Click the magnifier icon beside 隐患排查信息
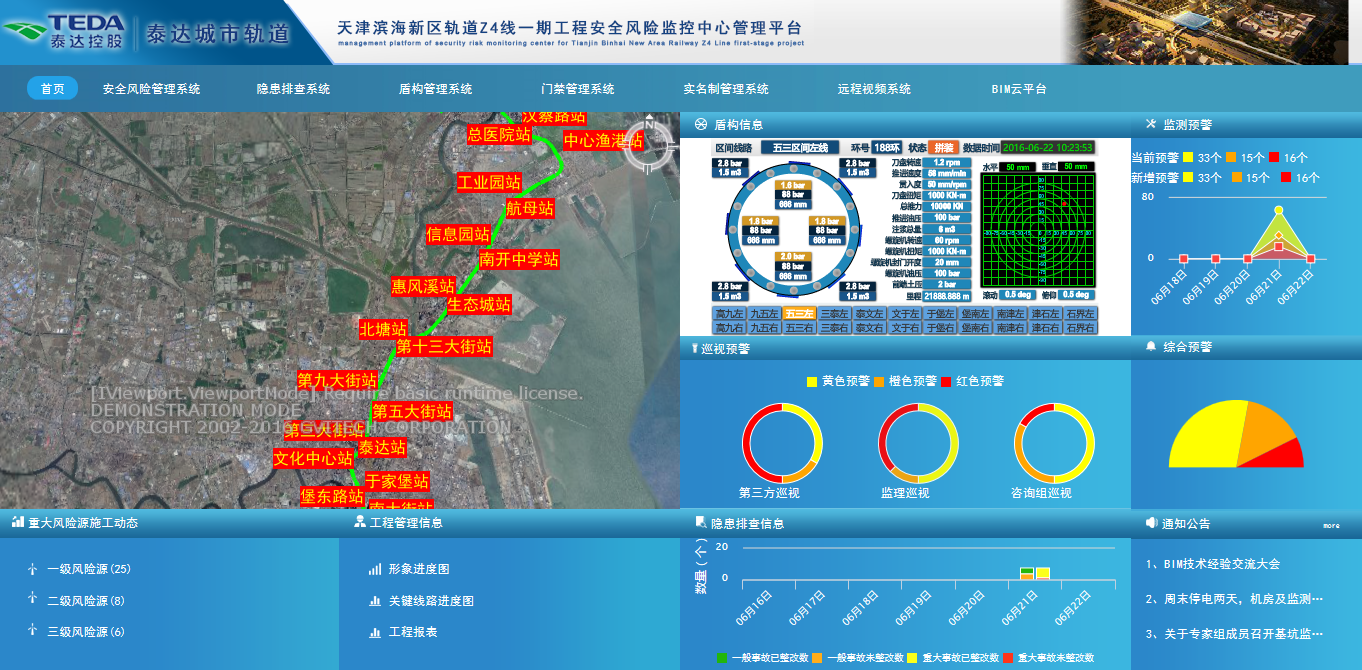Image resolution: width=1362 pixels, height=670 pixels. click(701, 523)
